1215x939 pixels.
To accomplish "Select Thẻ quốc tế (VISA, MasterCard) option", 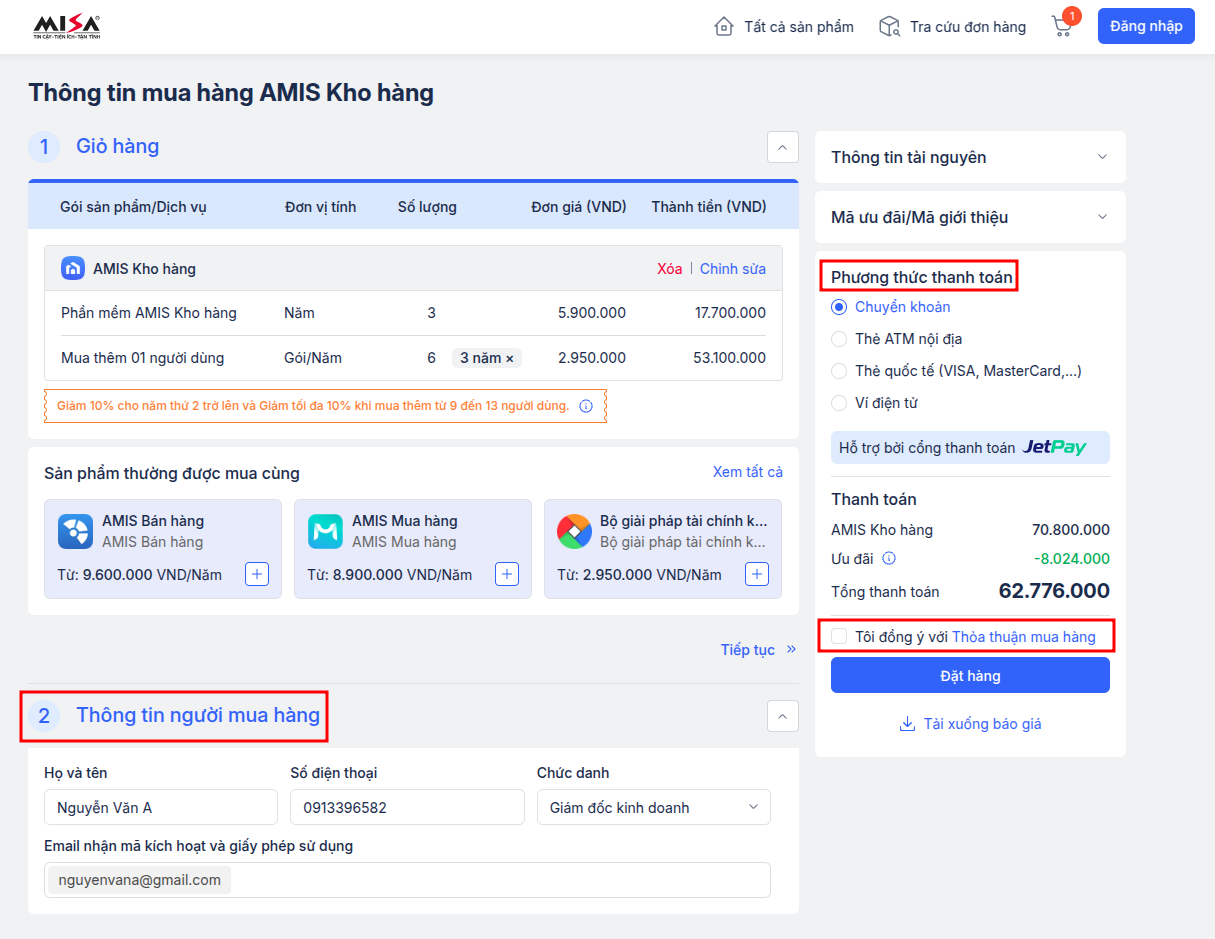I will point(839,371).
